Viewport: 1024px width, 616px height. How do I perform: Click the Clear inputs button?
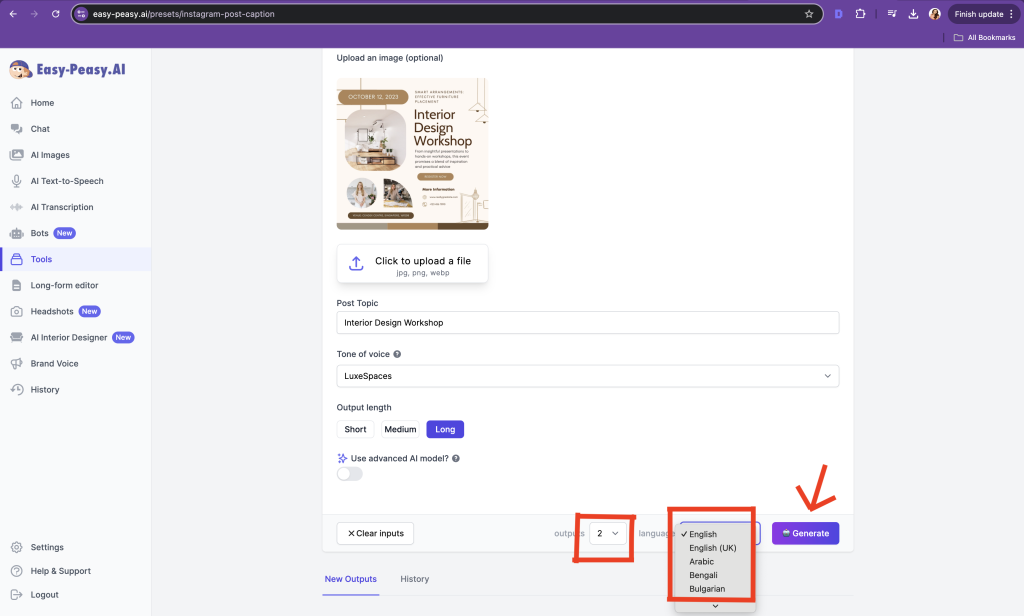pos(375,533)
